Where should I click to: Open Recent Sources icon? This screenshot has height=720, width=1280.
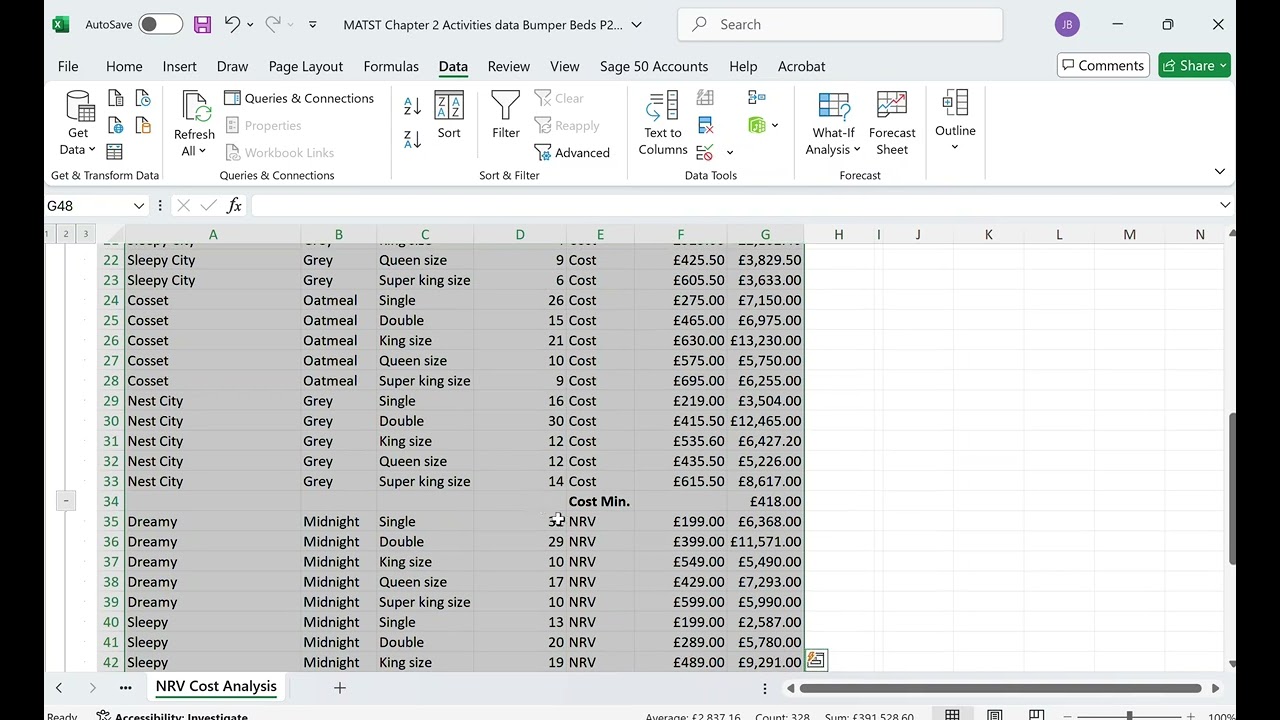143,98
